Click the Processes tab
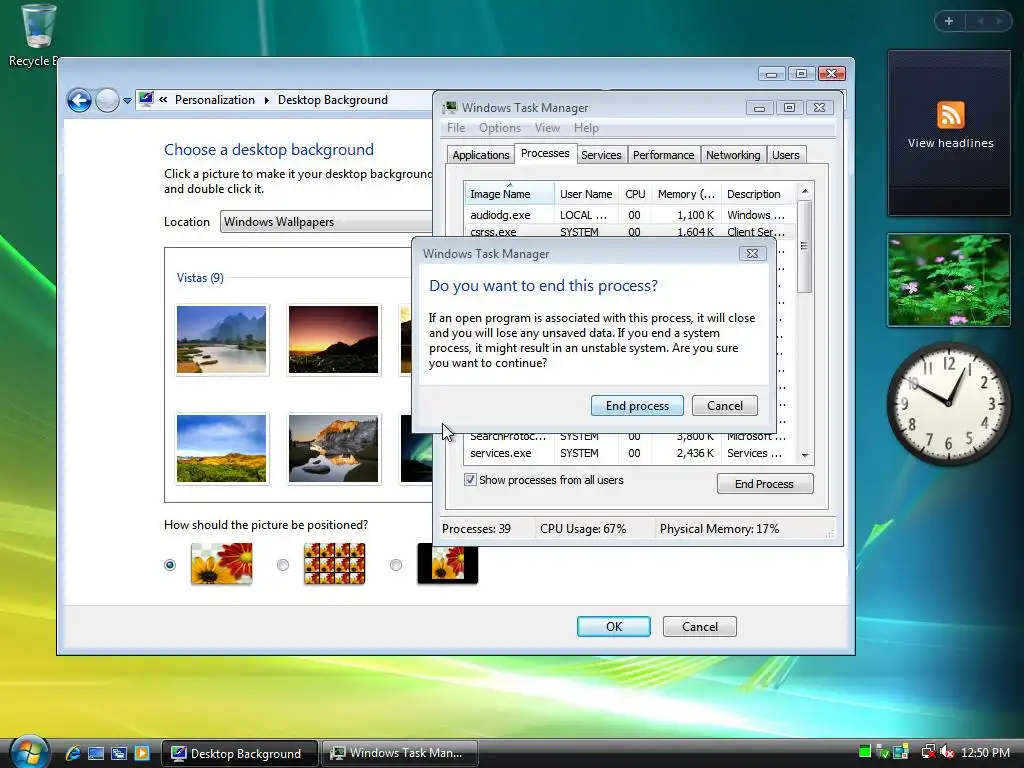Screen dimensions: 1024x768 545,153
